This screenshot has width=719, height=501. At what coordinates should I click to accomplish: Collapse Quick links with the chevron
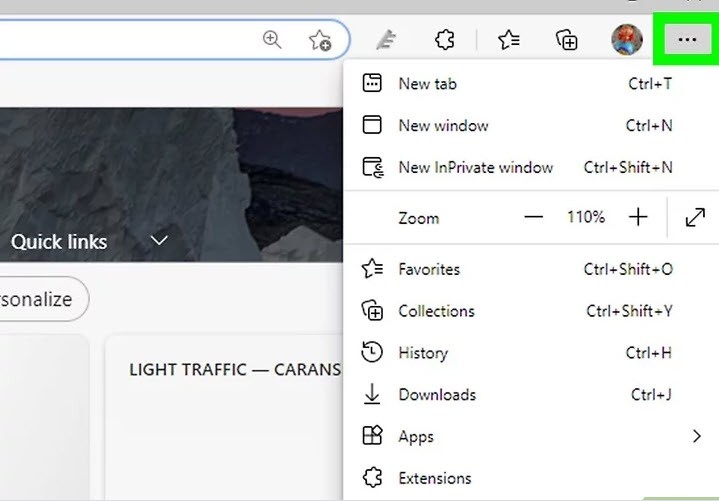pos(159,240)
